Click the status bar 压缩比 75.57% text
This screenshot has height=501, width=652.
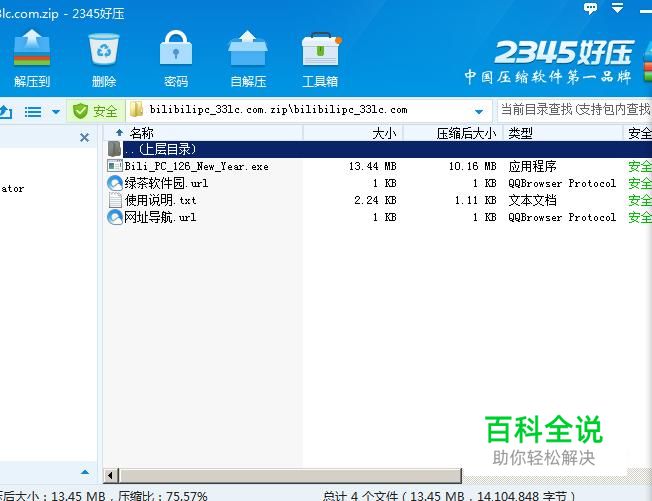tap(163, 496)
